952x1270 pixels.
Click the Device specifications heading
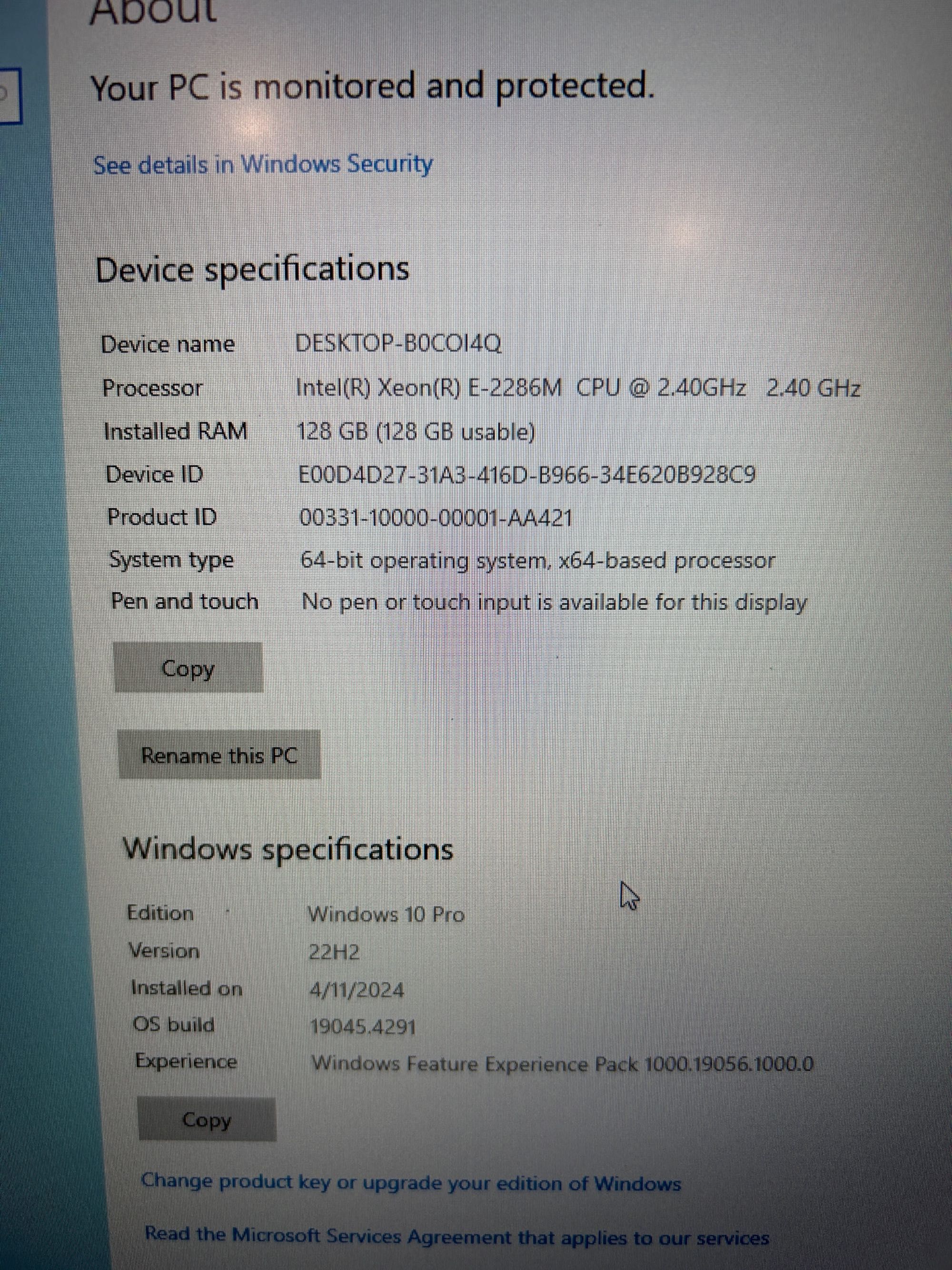[x=252, y=270]
